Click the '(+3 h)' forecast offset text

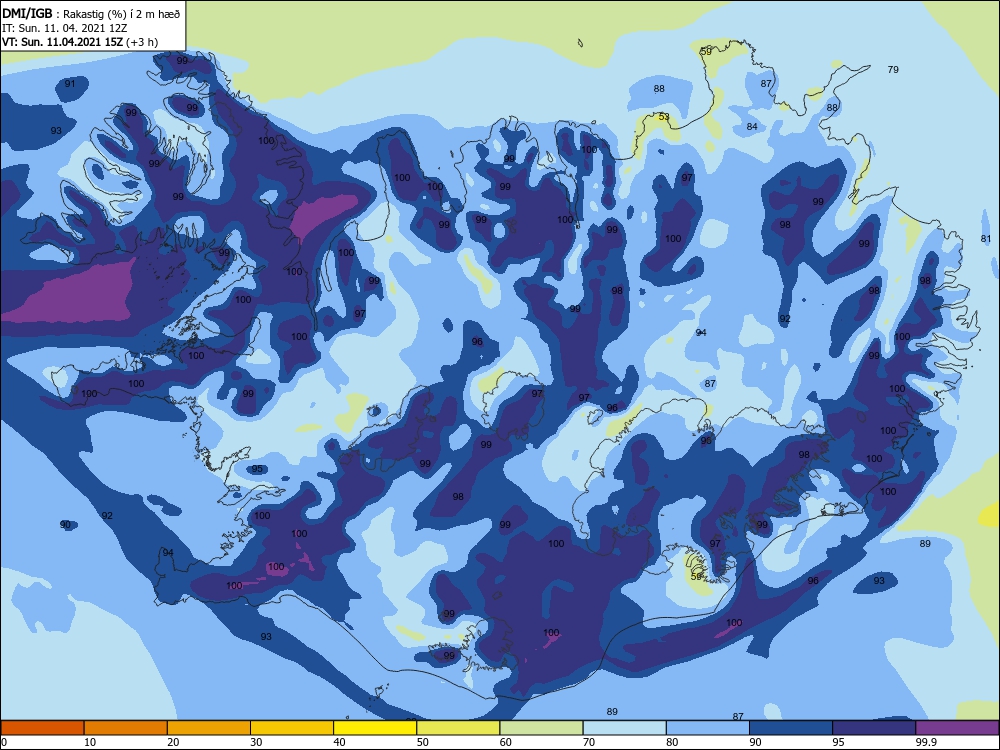142,42
